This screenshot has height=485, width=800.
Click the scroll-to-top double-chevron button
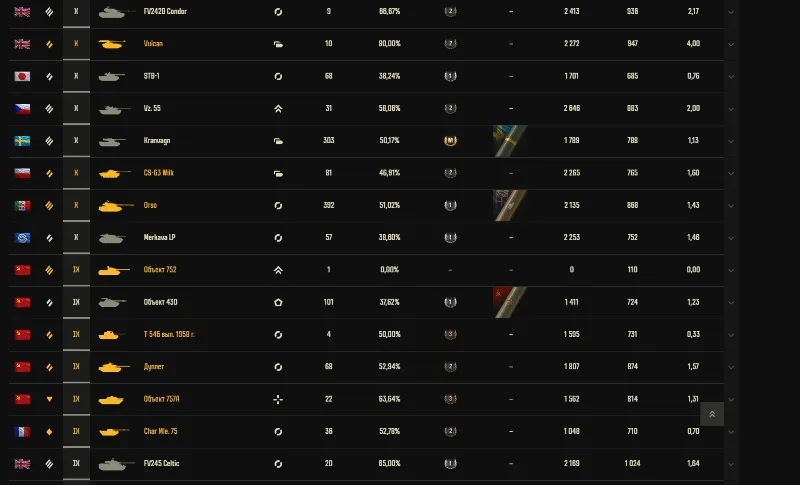[x=712, y=414]
